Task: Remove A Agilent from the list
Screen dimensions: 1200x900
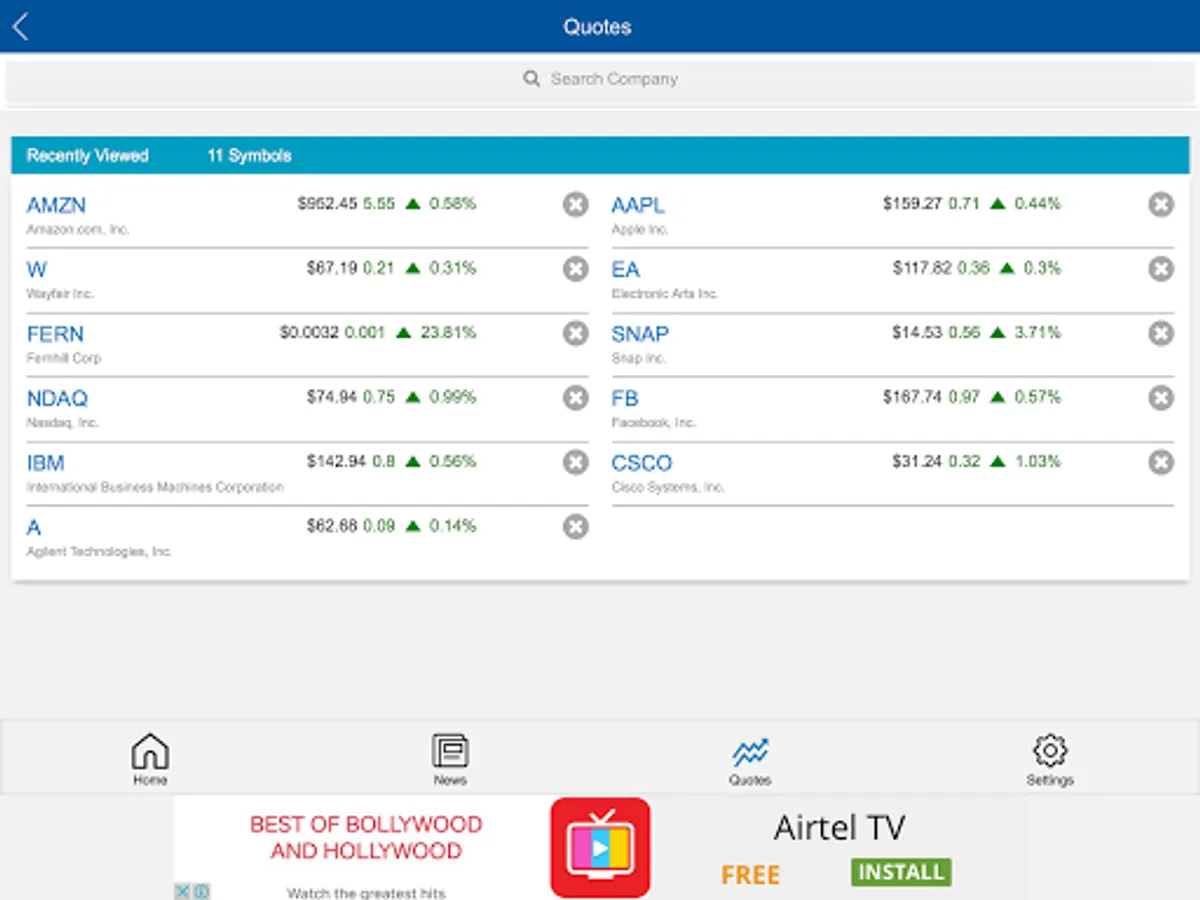Action: point(575,526)
